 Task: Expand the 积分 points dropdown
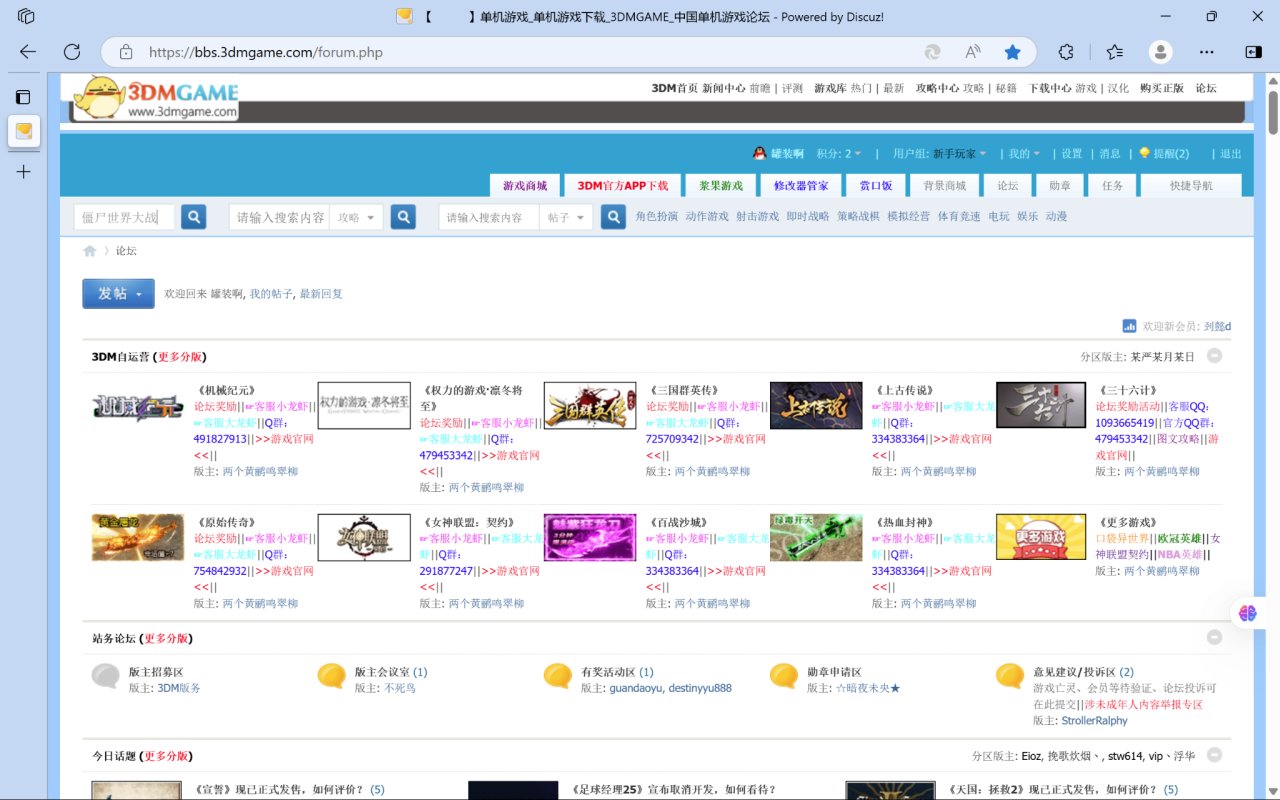pos(839,154)
